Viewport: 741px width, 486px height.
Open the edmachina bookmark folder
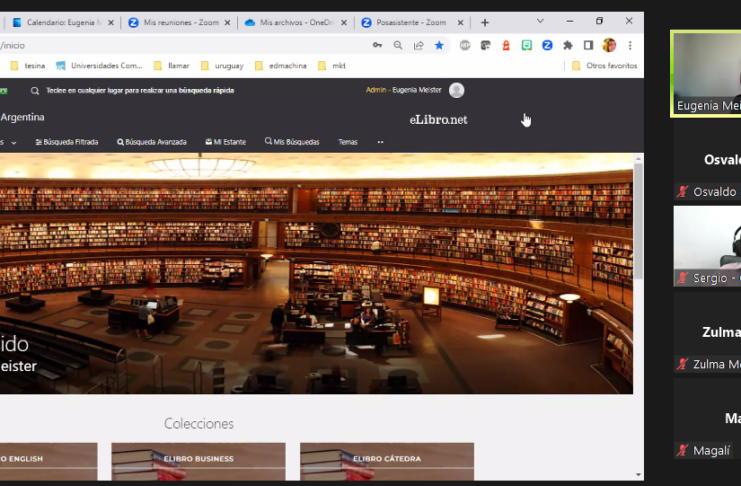click(281, 66)
